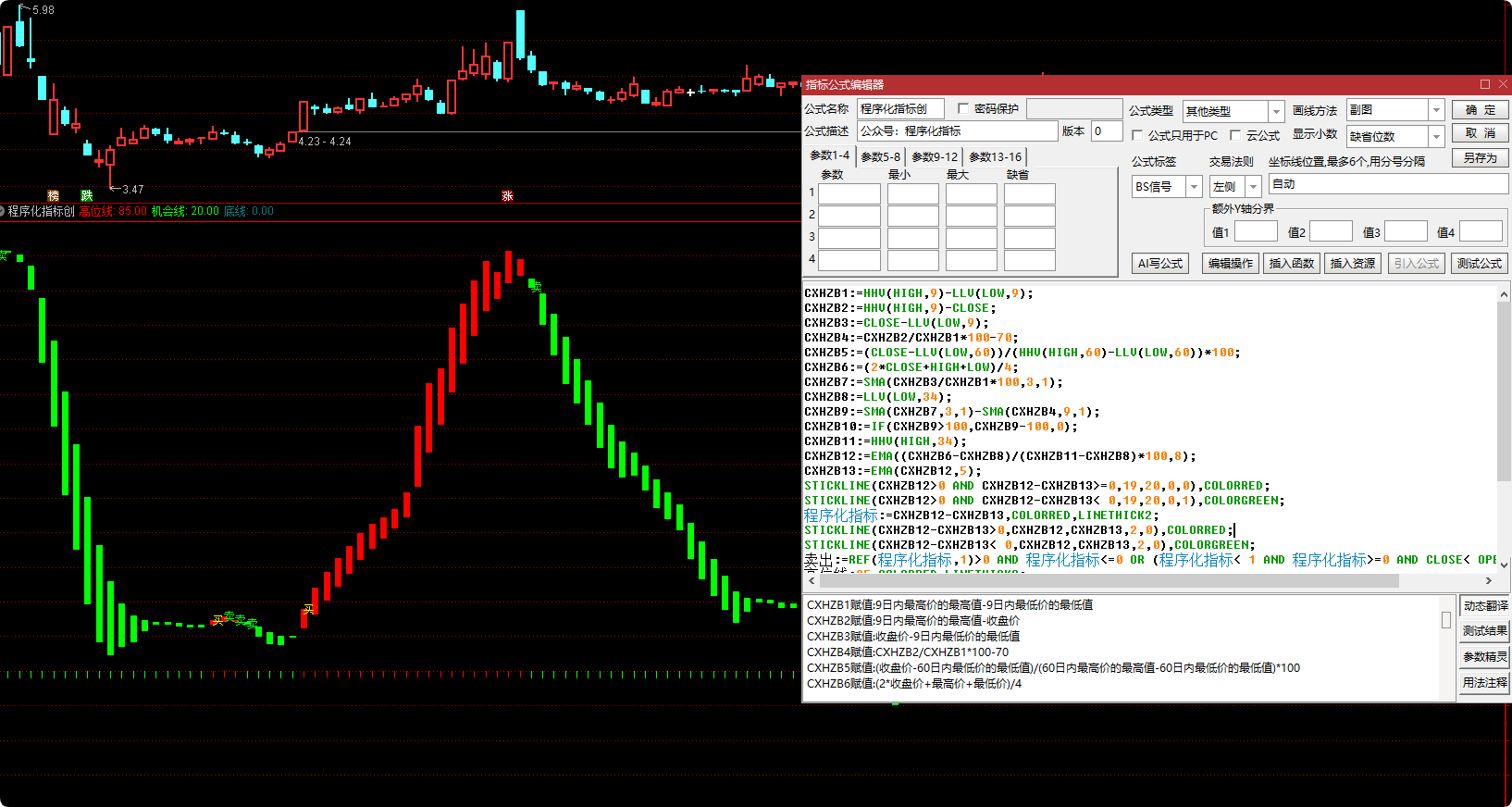Screen dimensions: 1512x807
Task: Open the BS信号 formula tag dropdown
Action: coord(1194,187)
